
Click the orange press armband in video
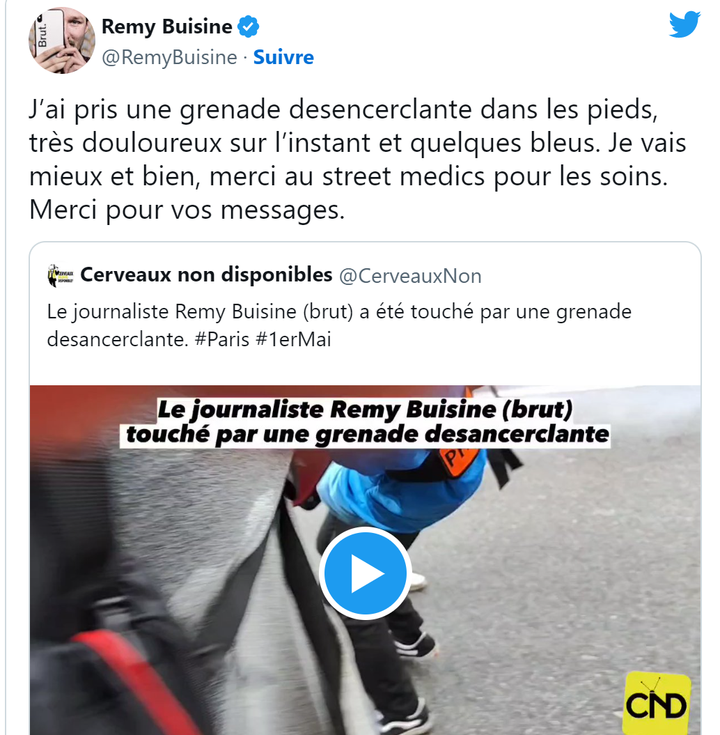click(457, 461)
